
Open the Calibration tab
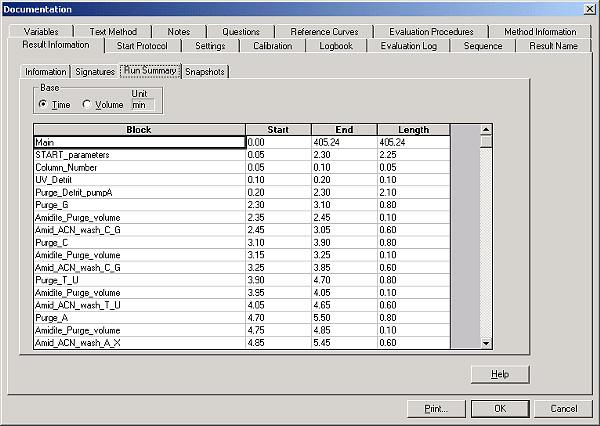272,46
